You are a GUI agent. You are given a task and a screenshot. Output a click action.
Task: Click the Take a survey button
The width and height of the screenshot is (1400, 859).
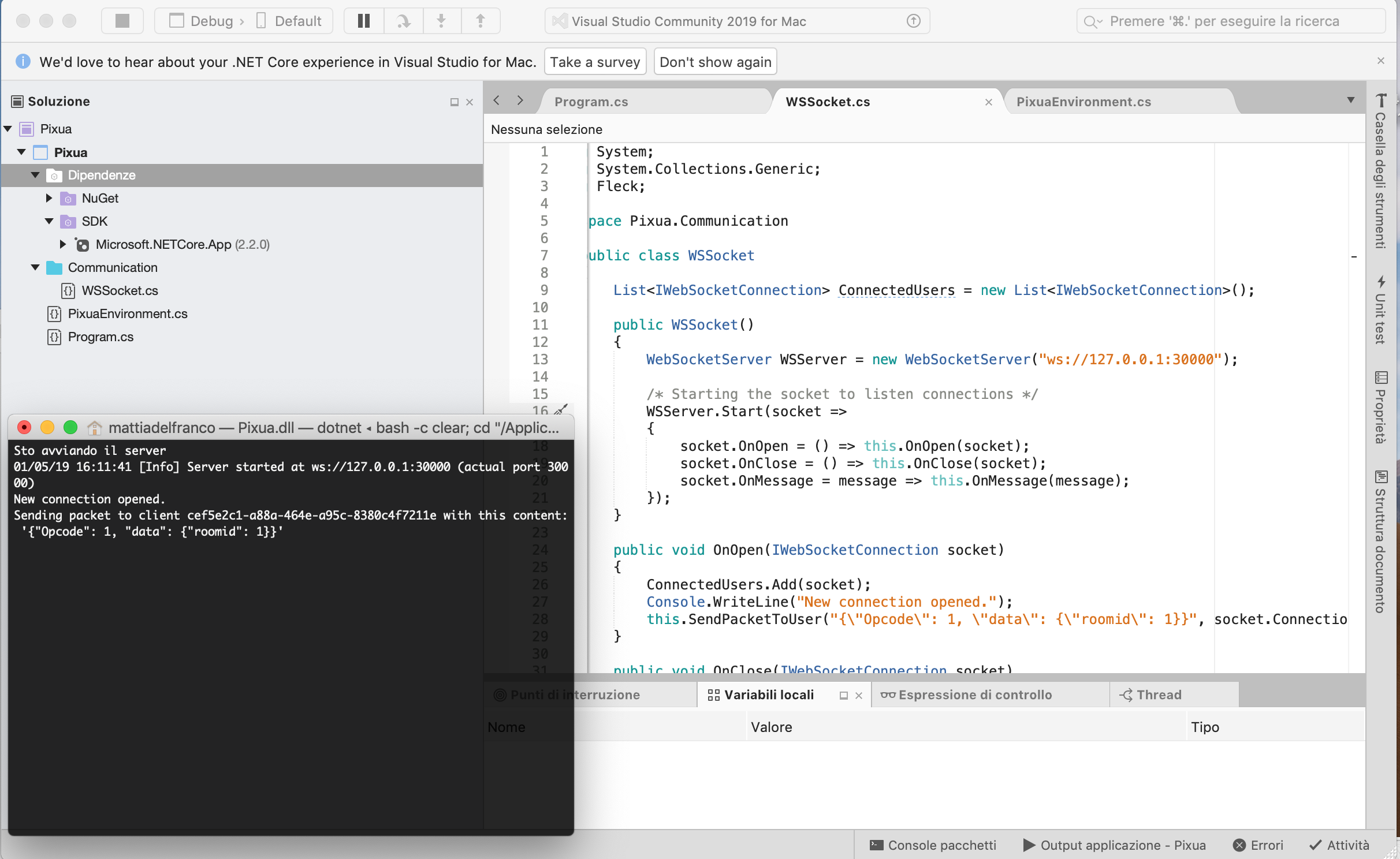[x=595, y=62]
